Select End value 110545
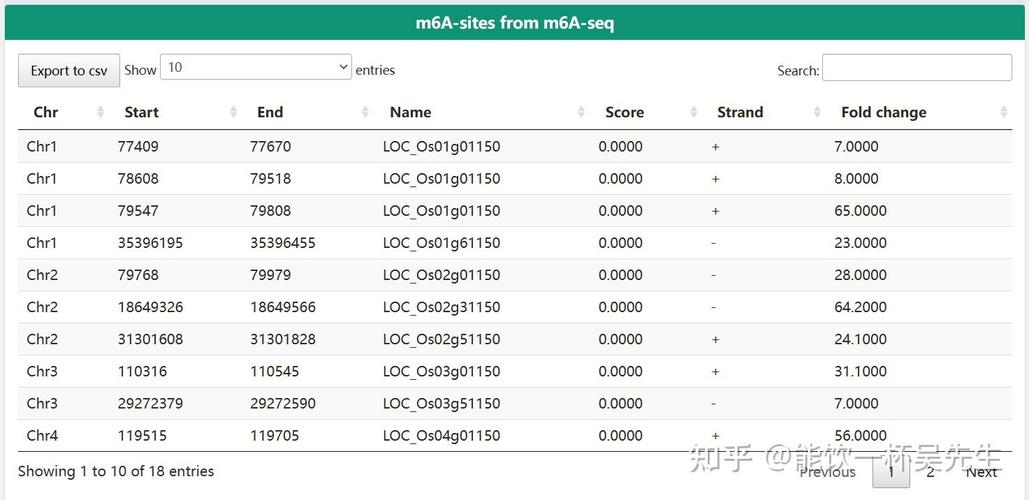This screenshot has width=1029, height=500. [x=274, y=371]
